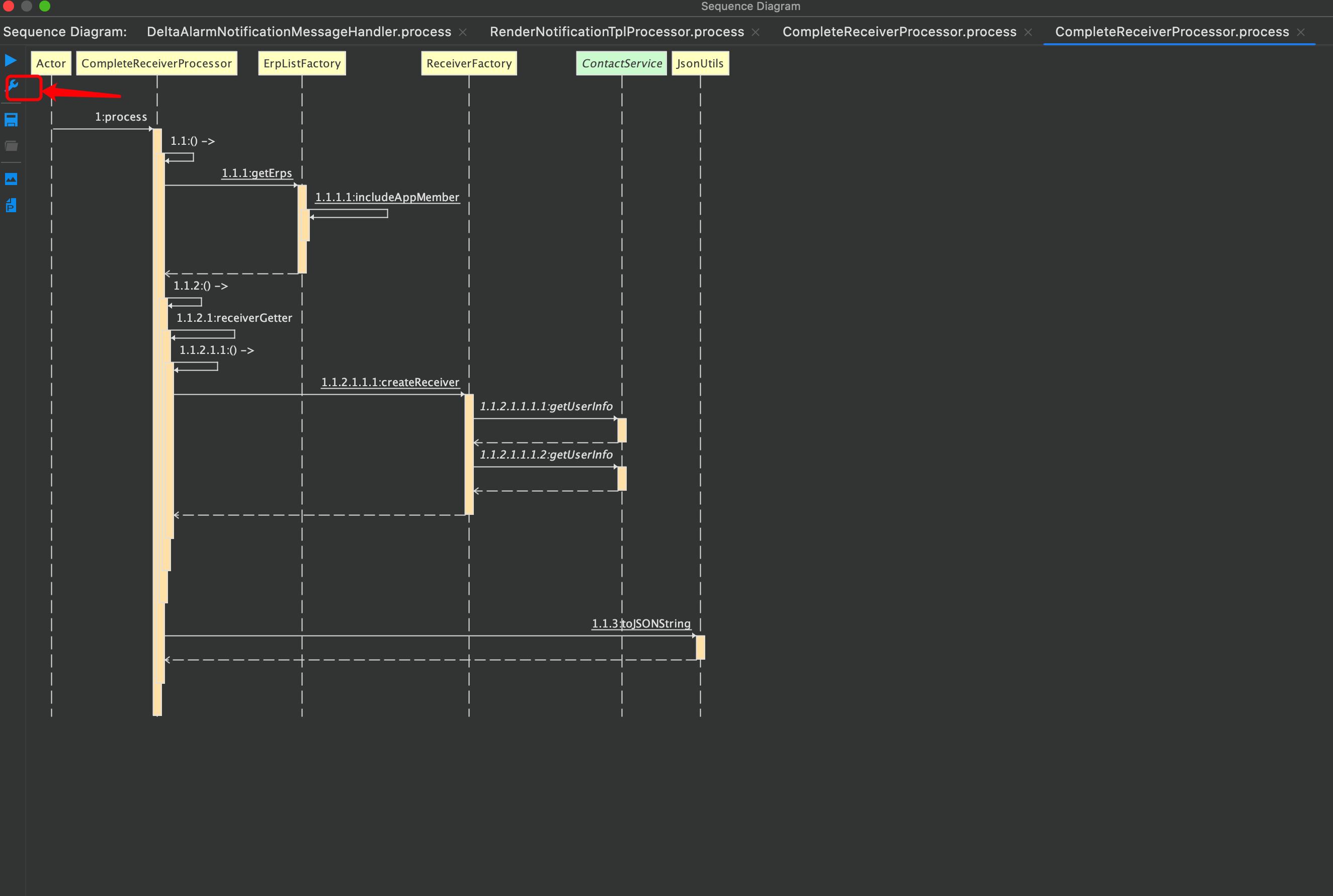Screen dimensions: 1333x896
Task: Click the blue play/regenerate diagram icon
Action: [11, 60]
